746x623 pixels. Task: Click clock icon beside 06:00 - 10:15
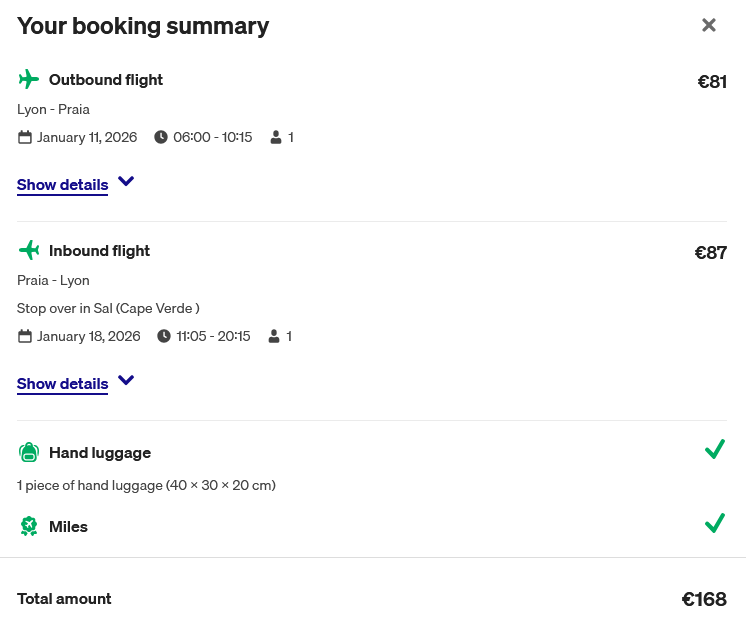(x=161, y=137)
